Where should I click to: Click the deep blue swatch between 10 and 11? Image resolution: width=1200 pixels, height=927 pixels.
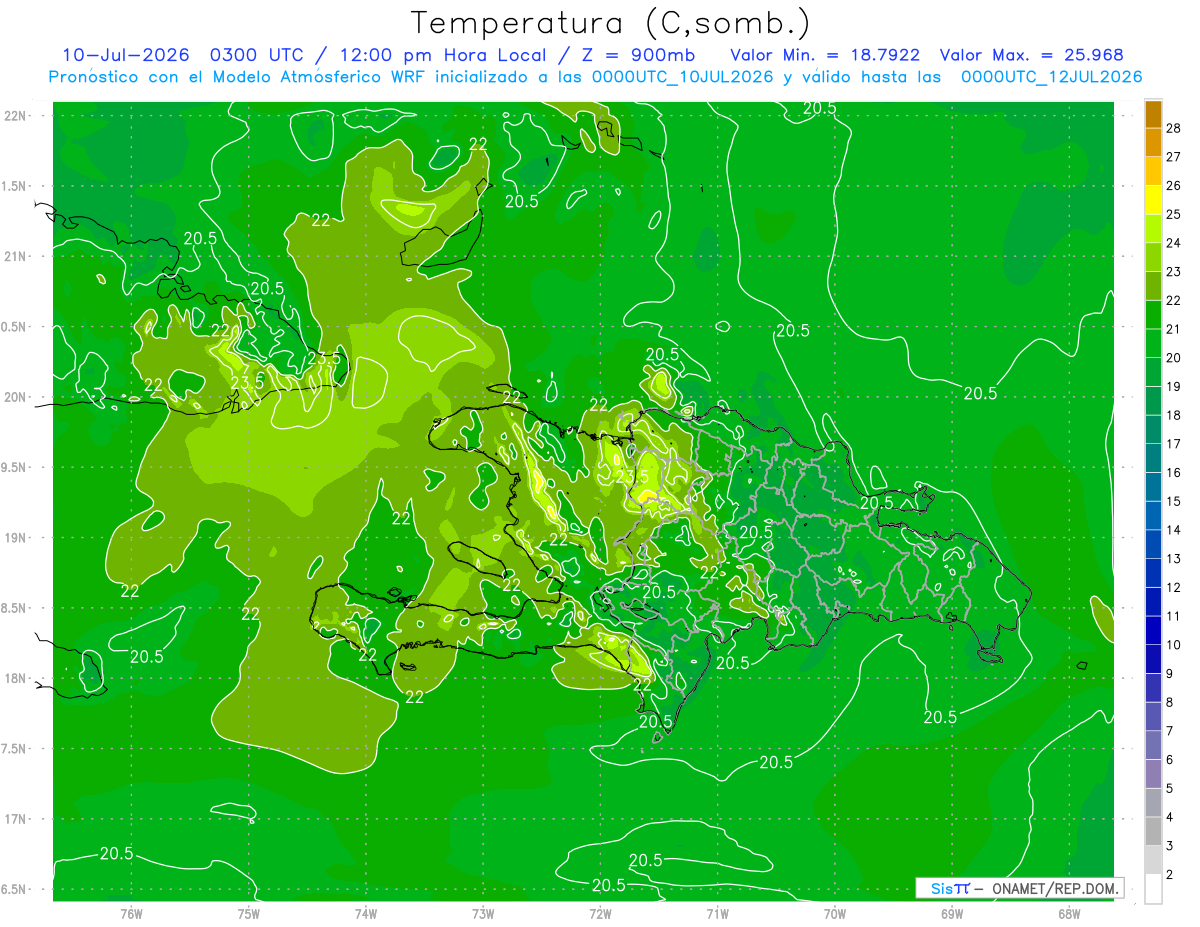(1153, 631)
